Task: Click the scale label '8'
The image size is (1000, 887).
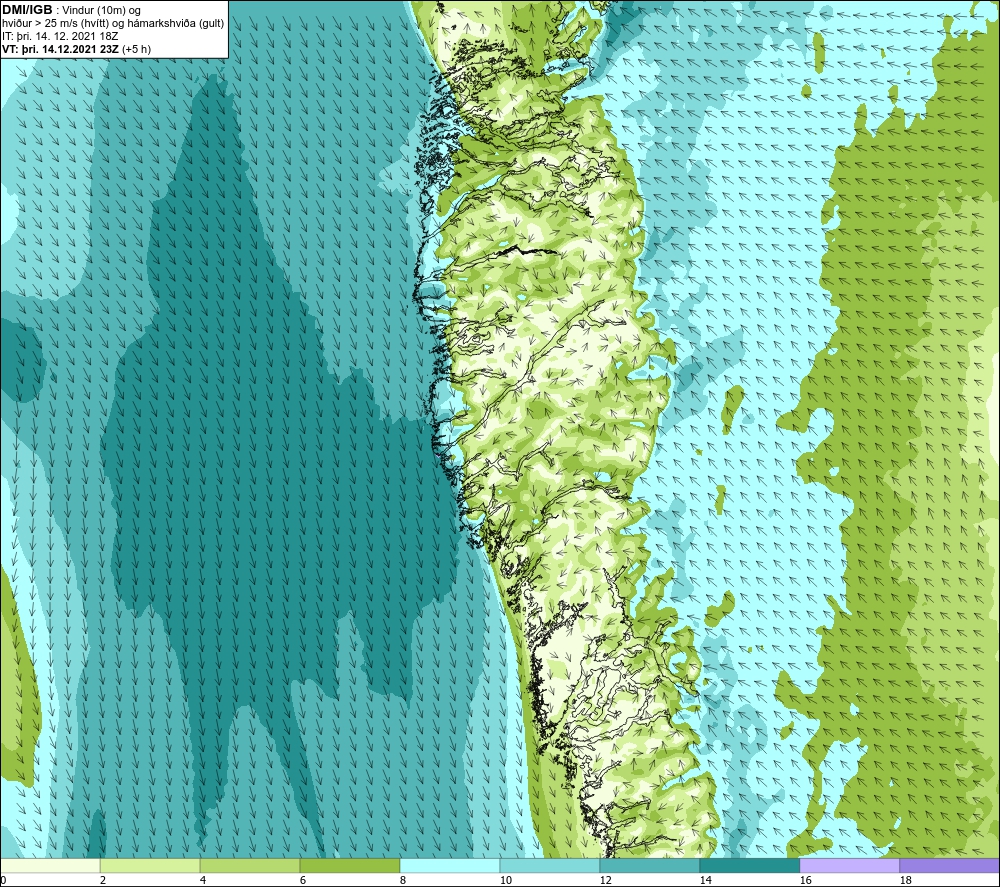Action: pos(402,881)
